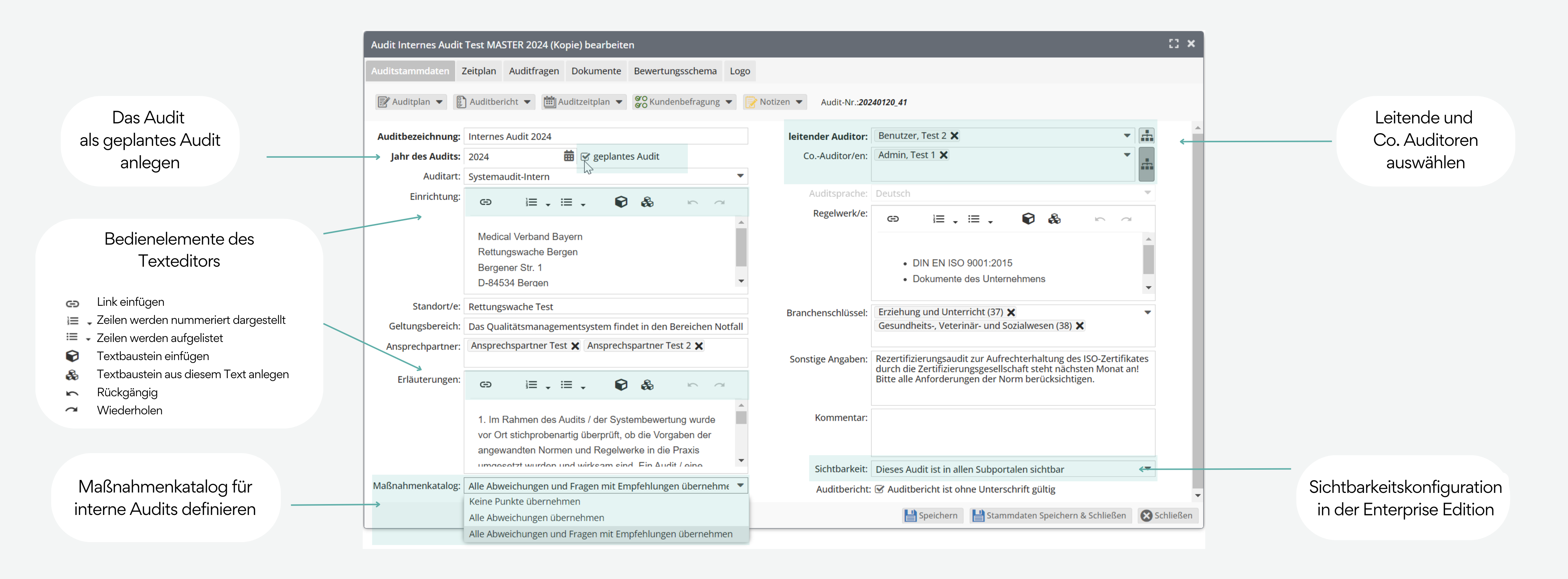Open the Auditzeitplan dropdown button

[583, 102]
